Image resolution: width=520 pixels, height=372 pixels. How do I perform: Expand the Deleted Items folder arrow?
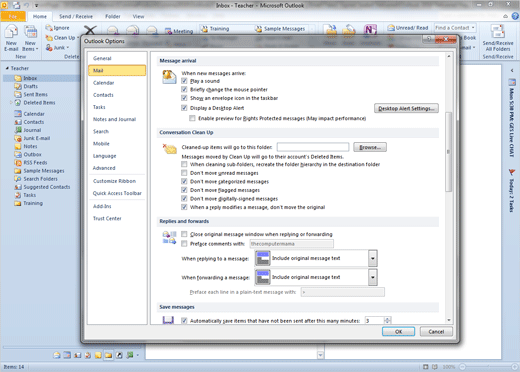pos(11,103)
